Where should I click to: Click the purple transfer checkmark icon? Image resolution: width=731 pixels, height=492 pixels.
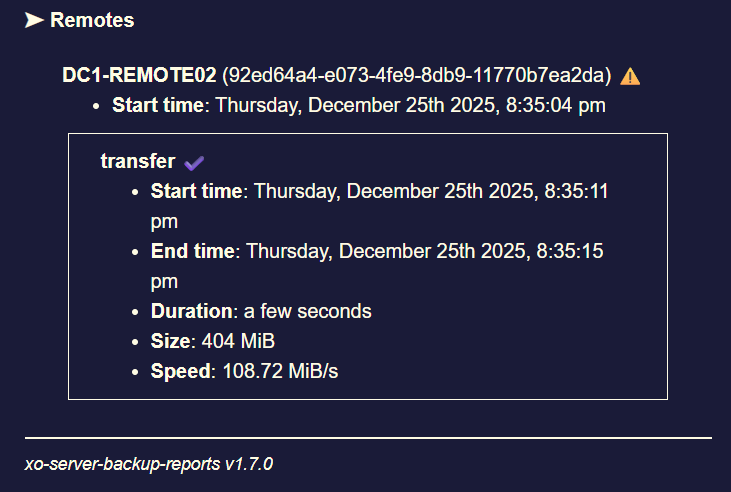tap(194, 162)
